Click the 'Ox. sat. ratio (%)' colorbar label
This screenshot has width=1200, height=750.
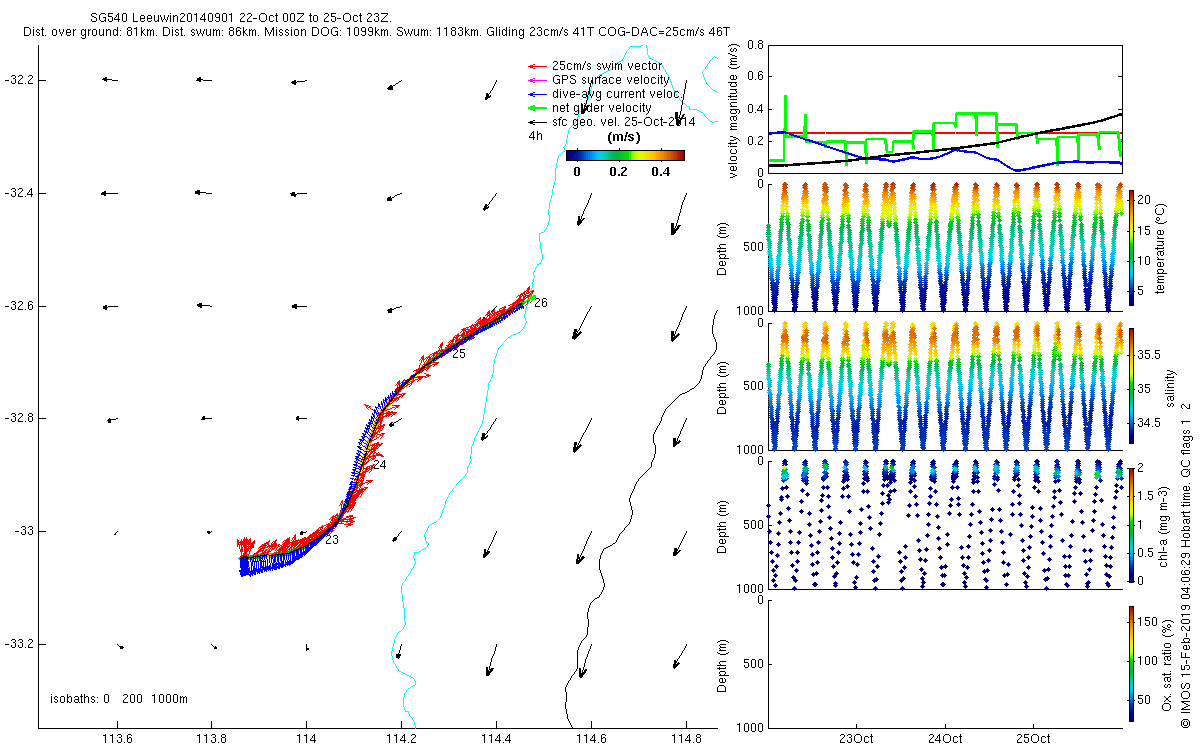pos(1168,663)
